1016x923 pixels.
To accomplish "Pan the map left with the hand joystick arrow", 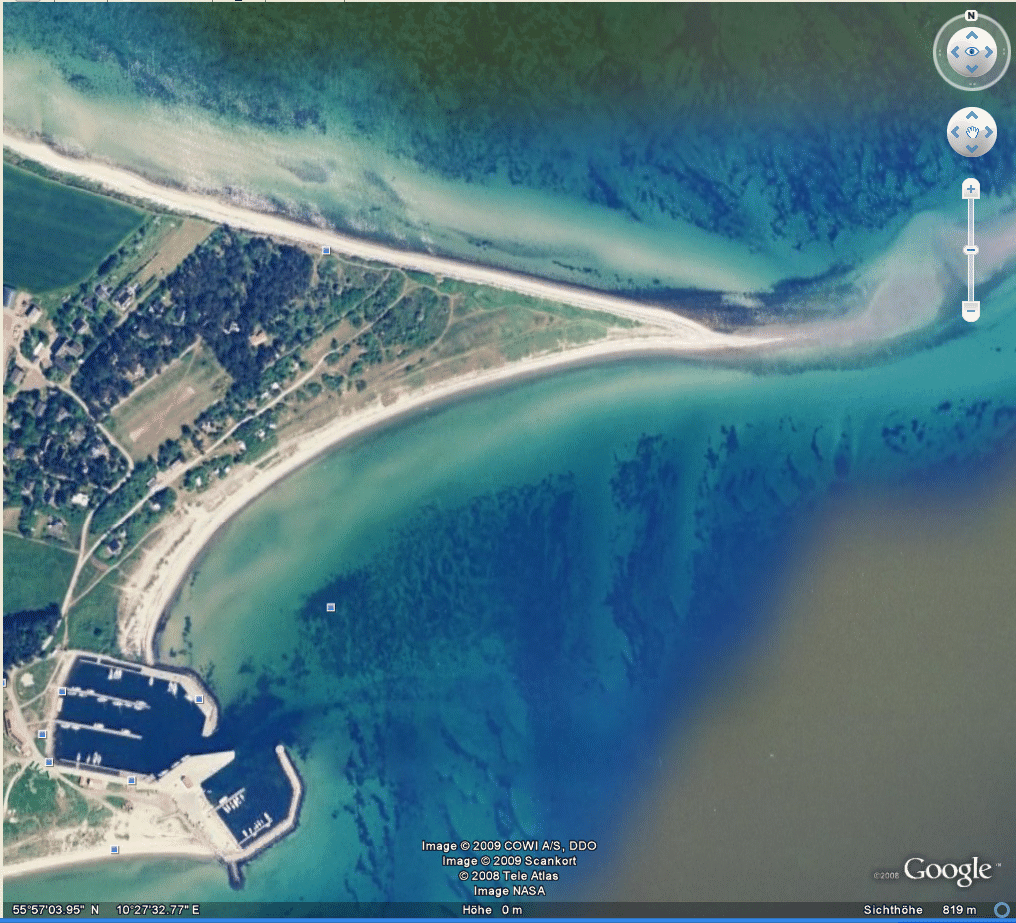I will (955, 132).
